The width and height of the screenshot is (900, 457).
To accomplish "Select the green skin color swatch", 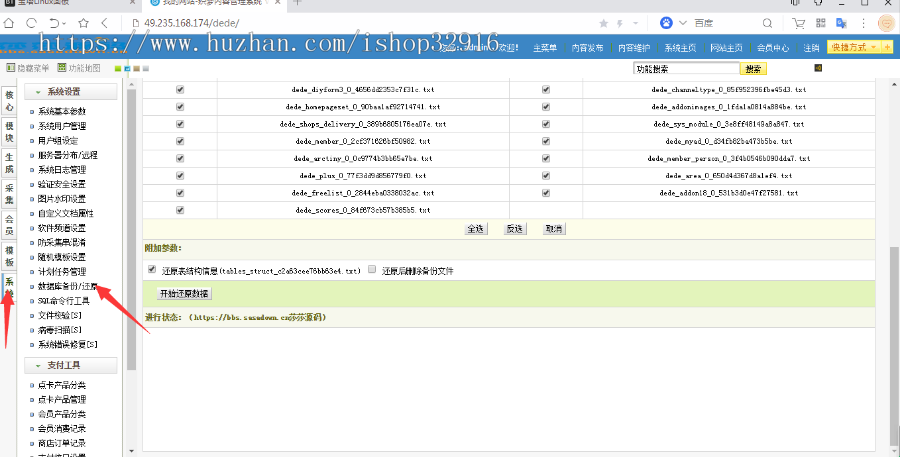I will [118, 68].
